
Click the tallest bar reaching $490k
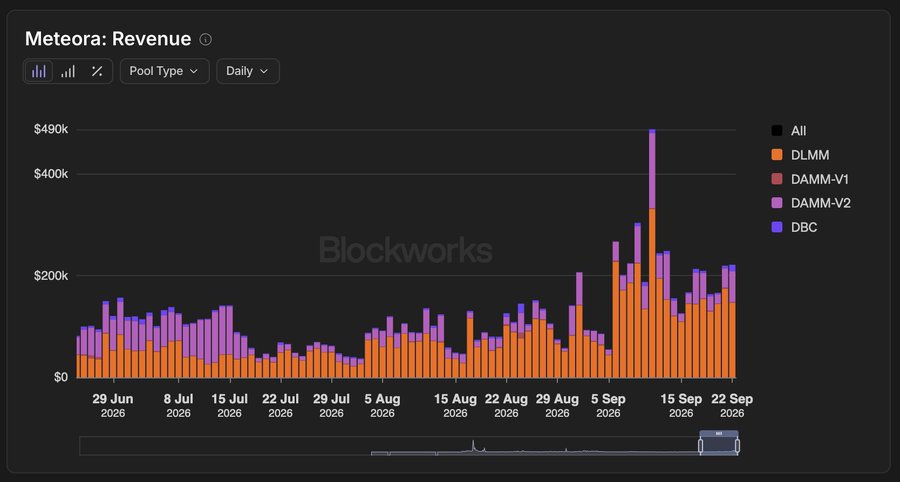point(652,253)
